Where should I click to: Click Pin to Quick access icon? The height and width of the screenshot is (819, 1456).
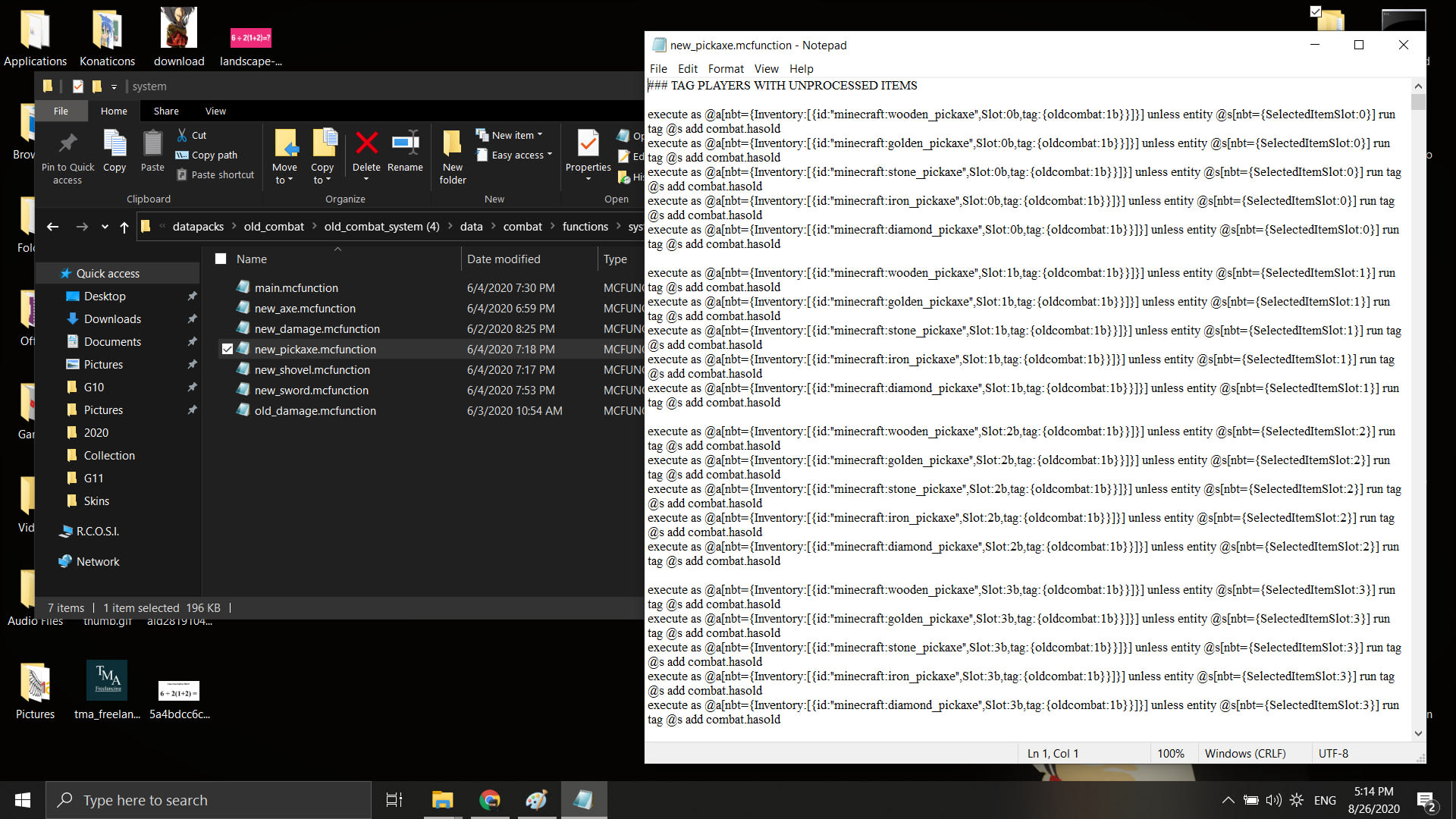68,143
